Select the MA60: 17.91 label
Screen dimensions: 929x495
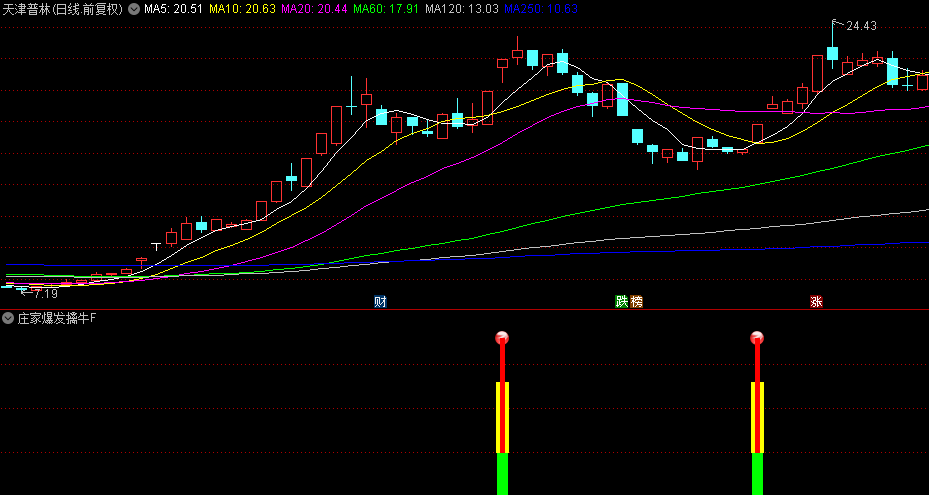coord(386,9)
